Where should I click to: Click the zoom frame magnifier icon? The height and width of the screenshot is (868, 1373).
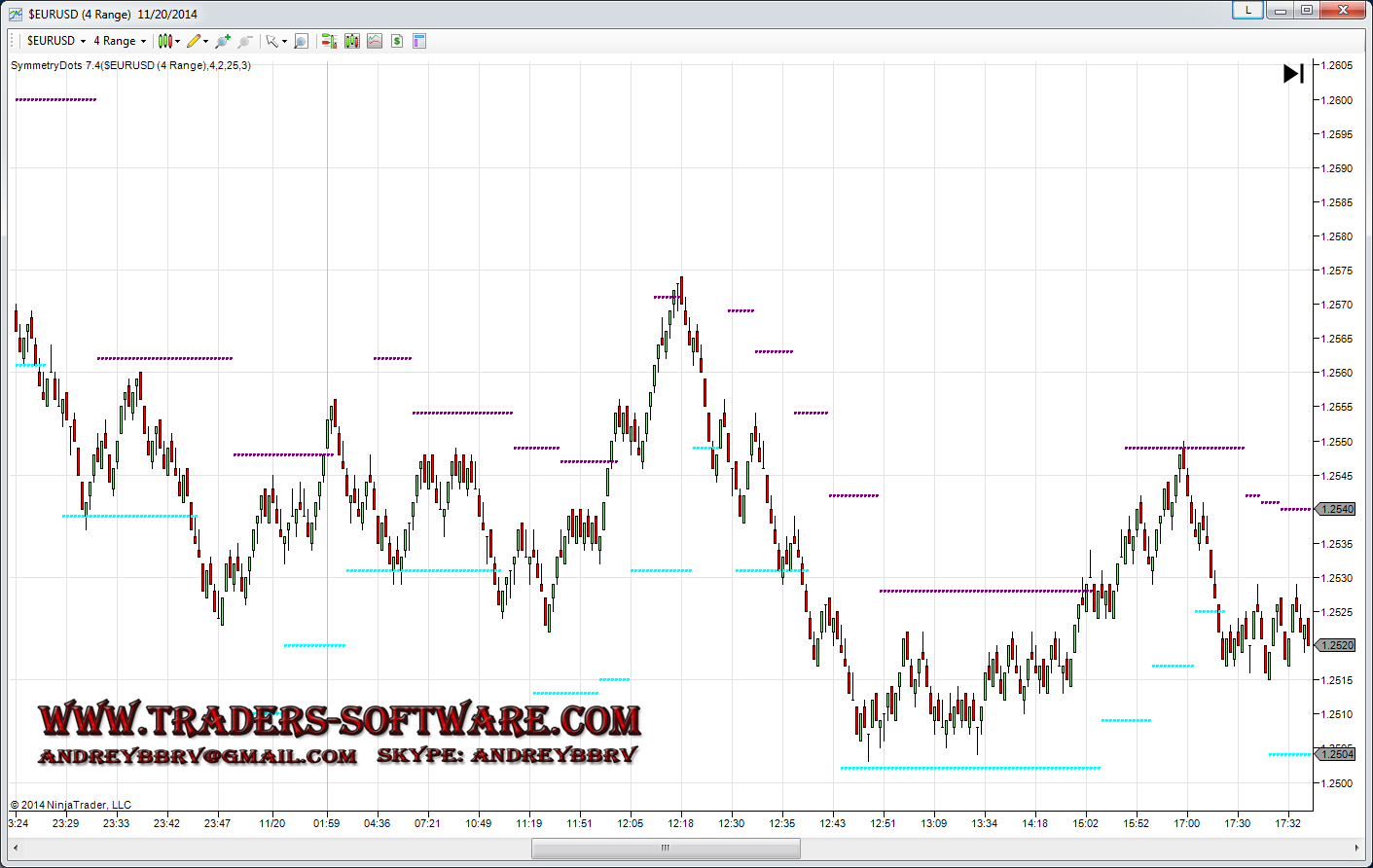click(302, 41)
